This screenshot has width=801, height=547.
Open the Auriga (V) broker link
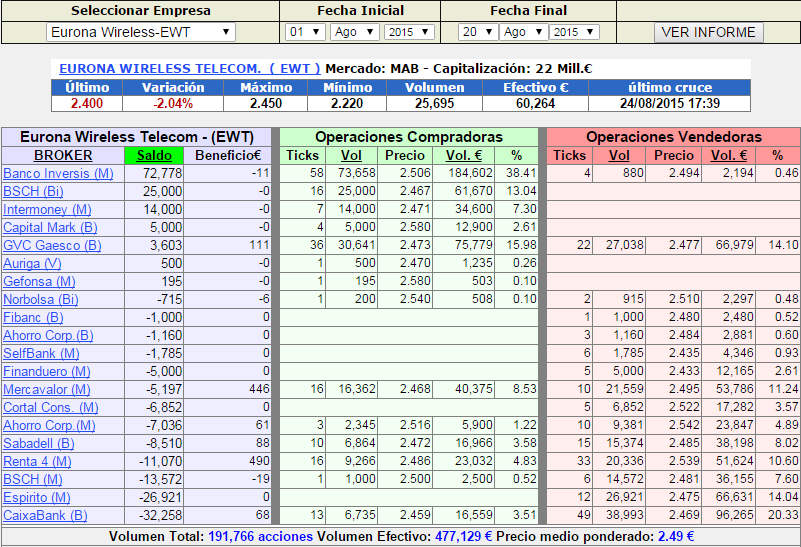(32, 264)
